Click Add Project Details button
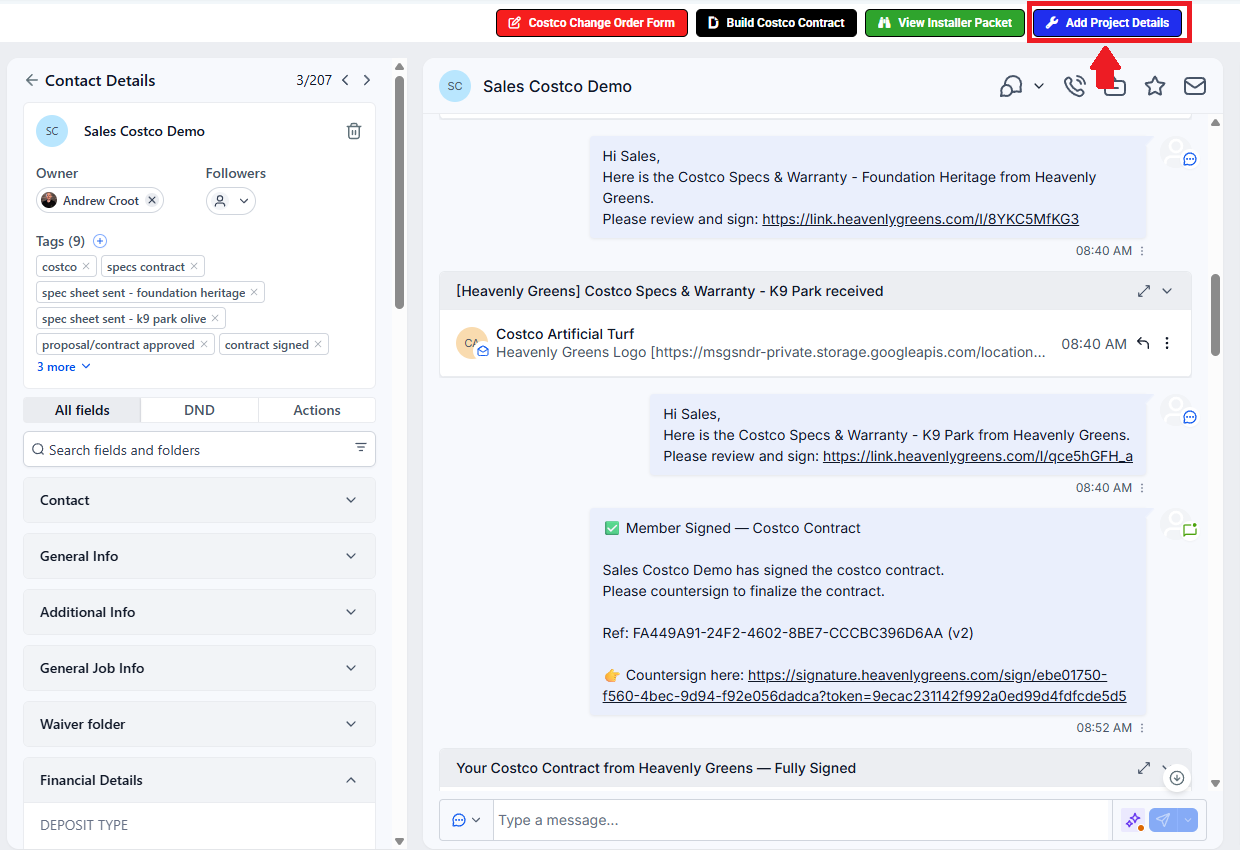Image resolution: width=1240 pixels, height=850 pixels. click(1107, 23)
